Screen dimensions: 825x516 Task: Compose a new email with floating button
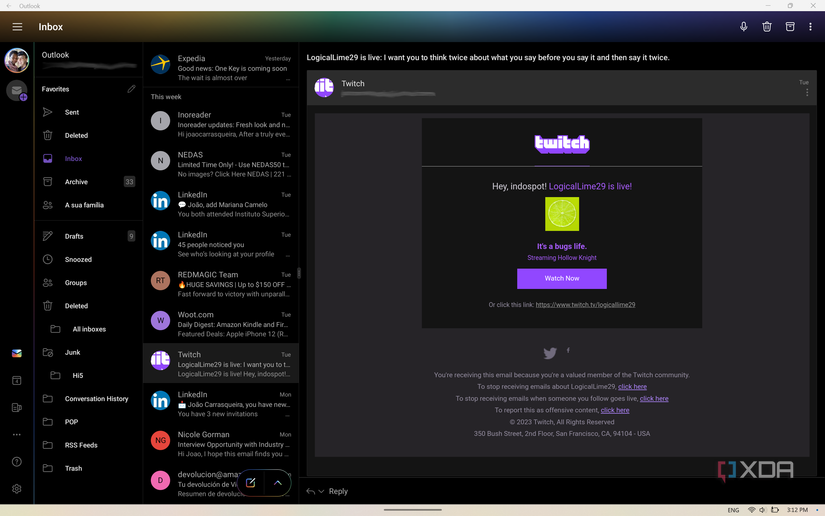[x=251, y=482]
